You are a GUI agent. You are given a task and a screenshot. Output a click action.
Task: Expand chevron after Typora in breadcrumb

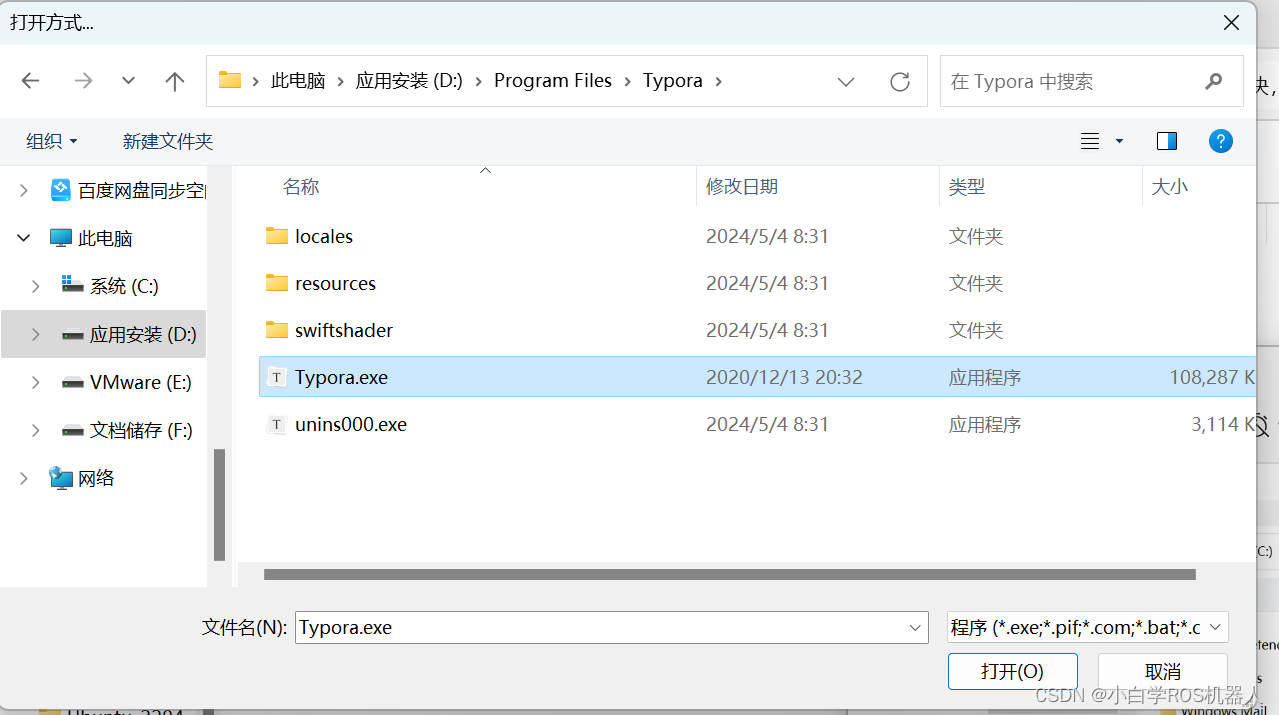click(718, 81)
